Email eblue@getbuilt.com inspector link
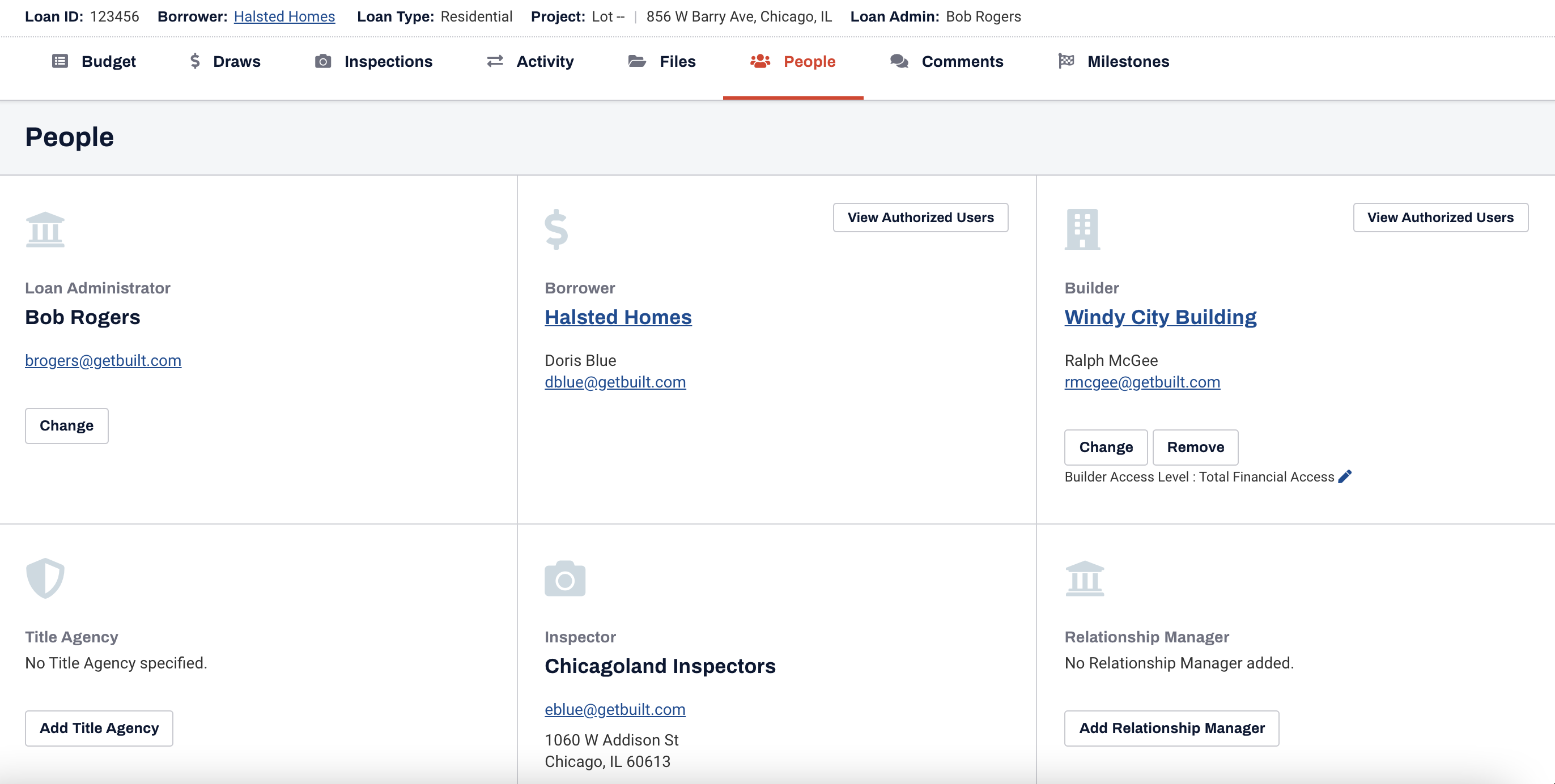This screenshot has height=784, width=1555. coord(615,709)
